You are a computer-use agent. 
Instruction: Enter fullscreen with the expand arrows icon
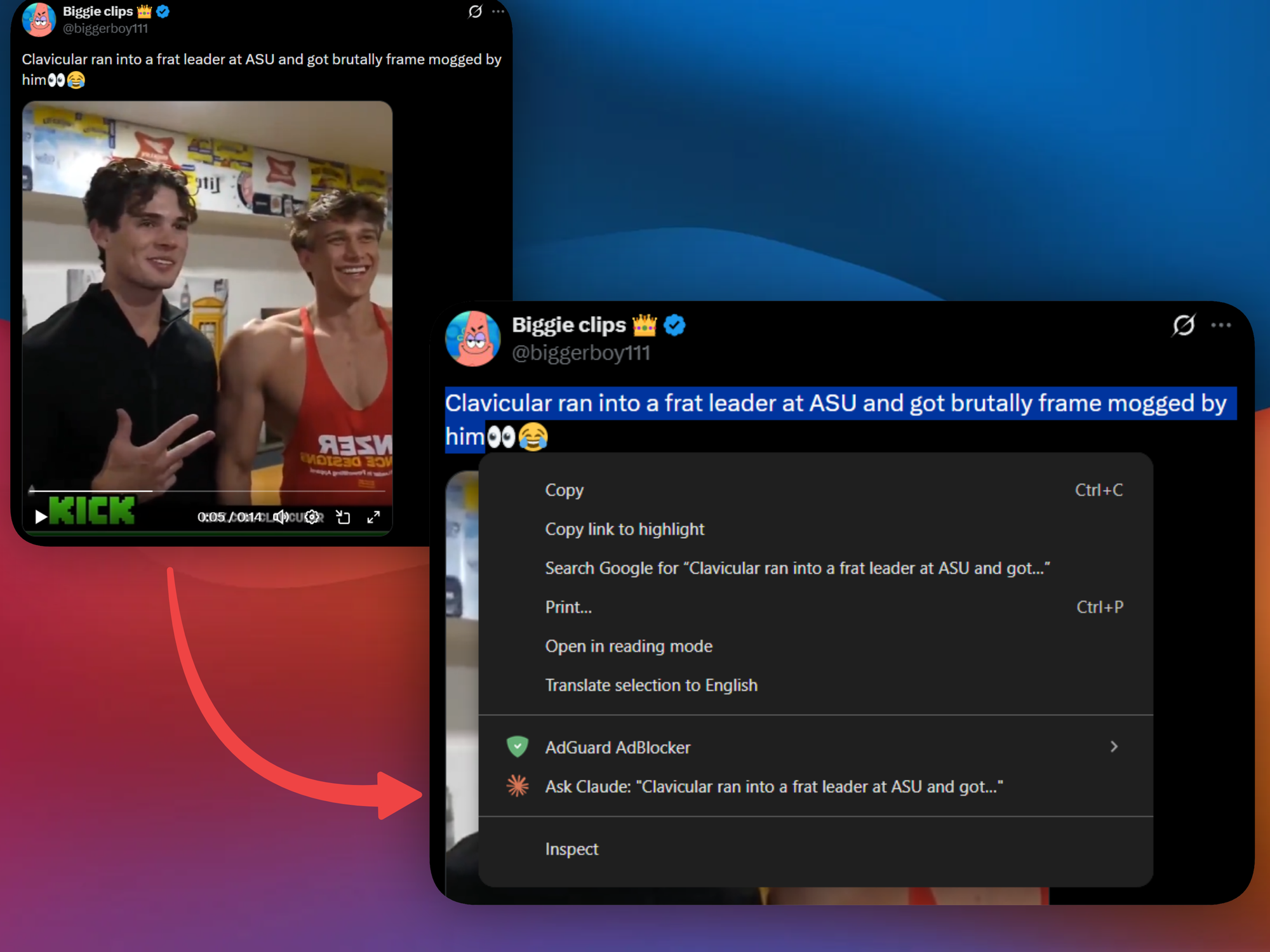pyautogui.click(x=373, y=517)
